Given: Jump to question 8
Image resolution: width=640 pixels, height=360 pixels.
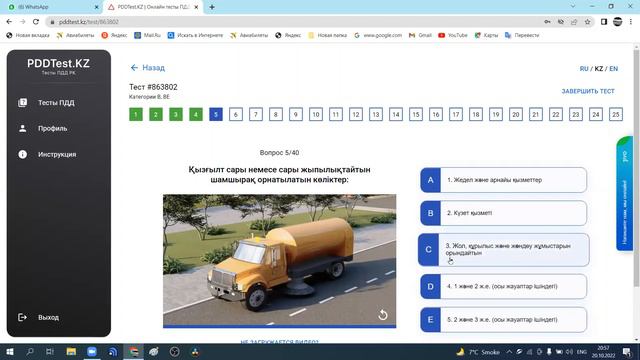Looking at the screenshot, I should point(276,115).
